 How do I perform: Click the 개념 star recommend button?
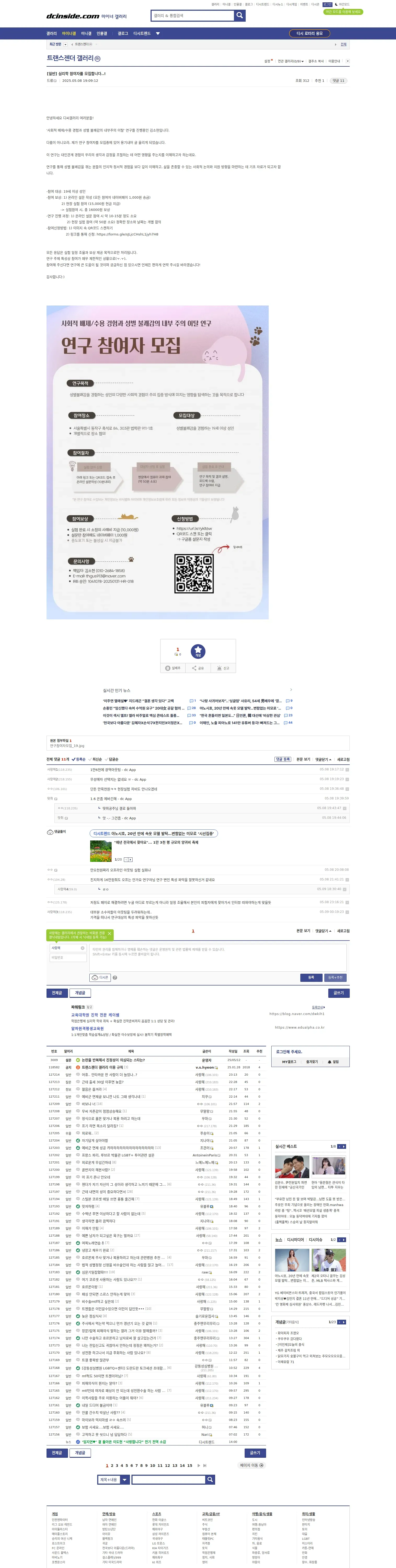[198, 651]
